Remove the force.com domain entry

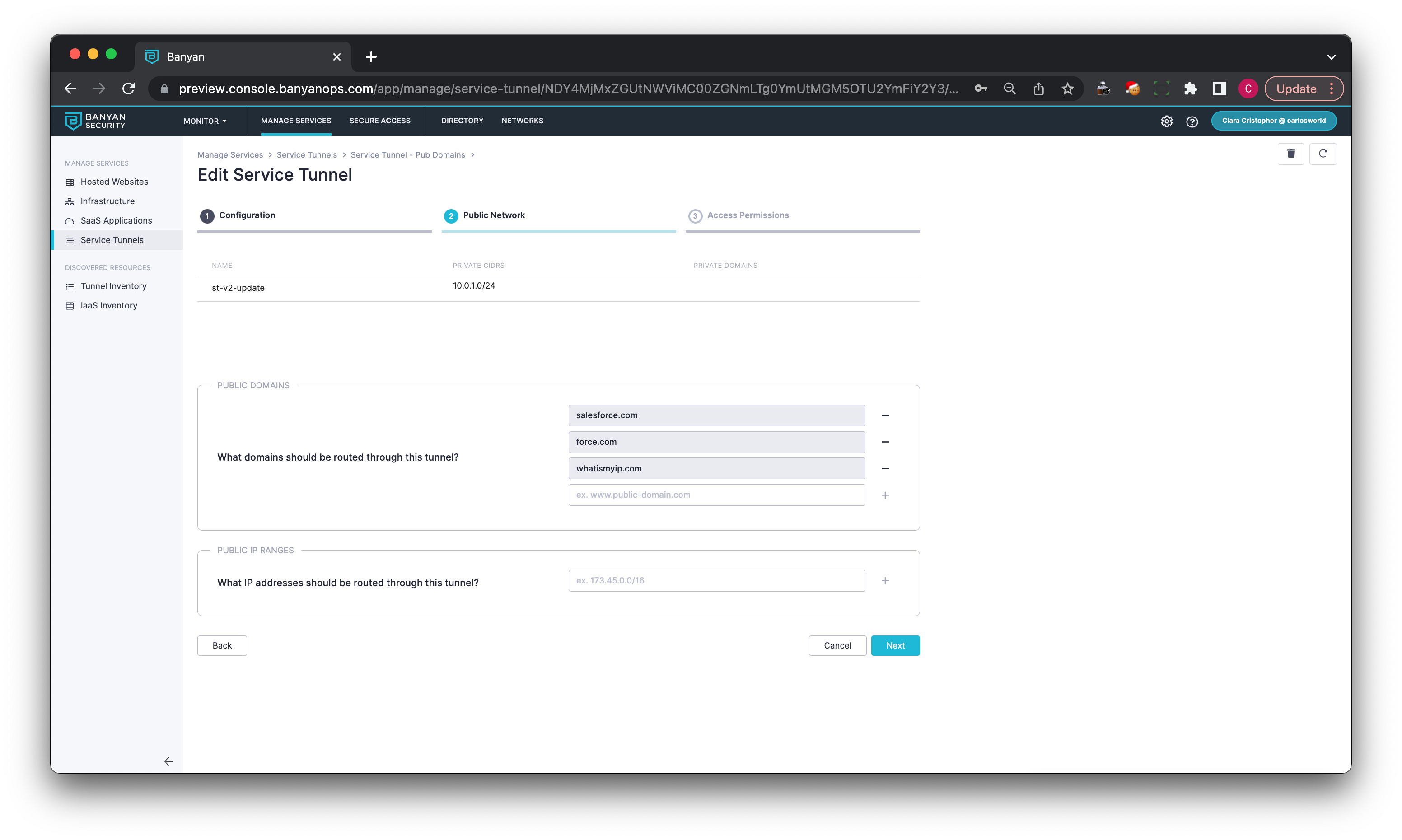coord(885,442)
